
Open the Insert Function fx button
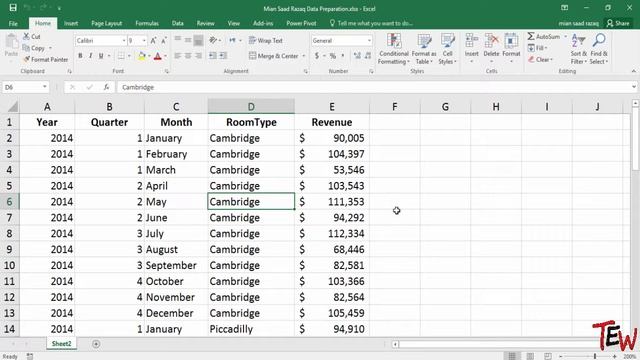tap(106, 87)
